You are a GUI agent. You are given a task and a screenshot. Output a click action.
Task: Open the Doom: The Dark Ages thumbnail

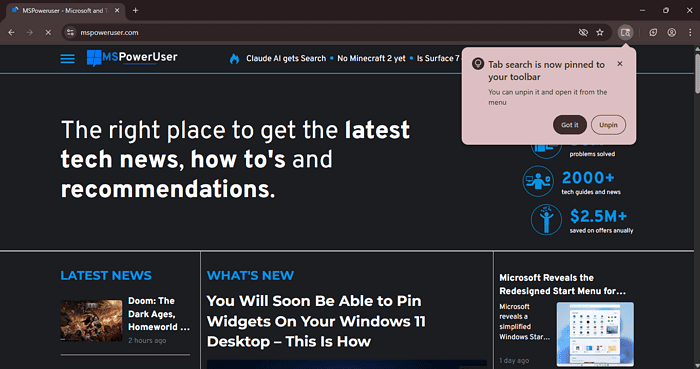pos(91,320)
